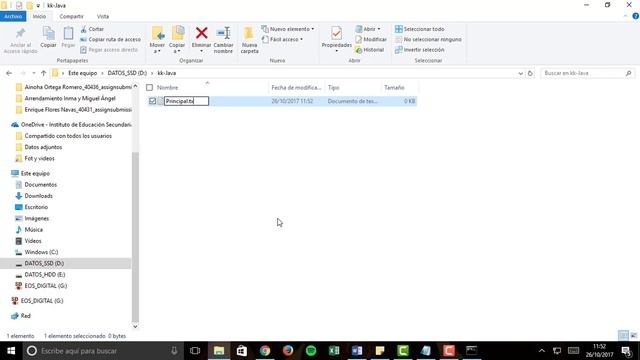Select Arrendamiento Inma y Miguel Ángel folder

click(70, 98)
